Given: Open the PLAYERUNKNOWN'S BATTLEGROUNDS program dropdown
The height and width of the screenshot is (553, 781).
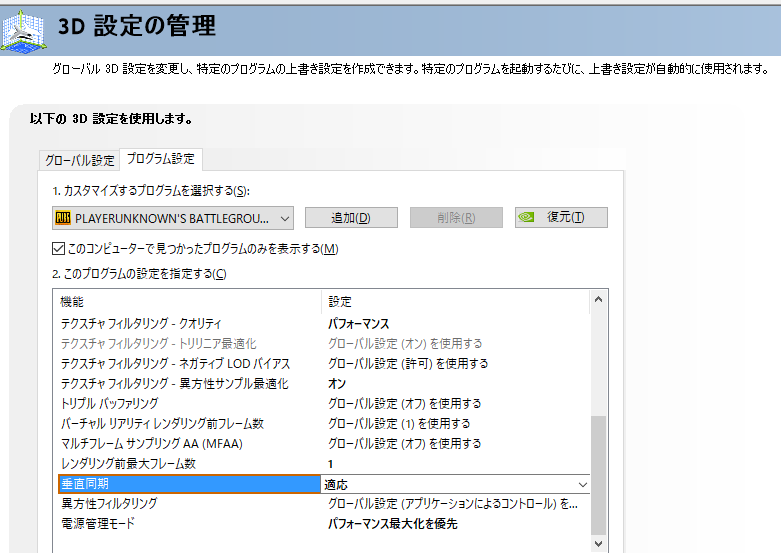Looking at the screenshot, I should coord(173,218).
